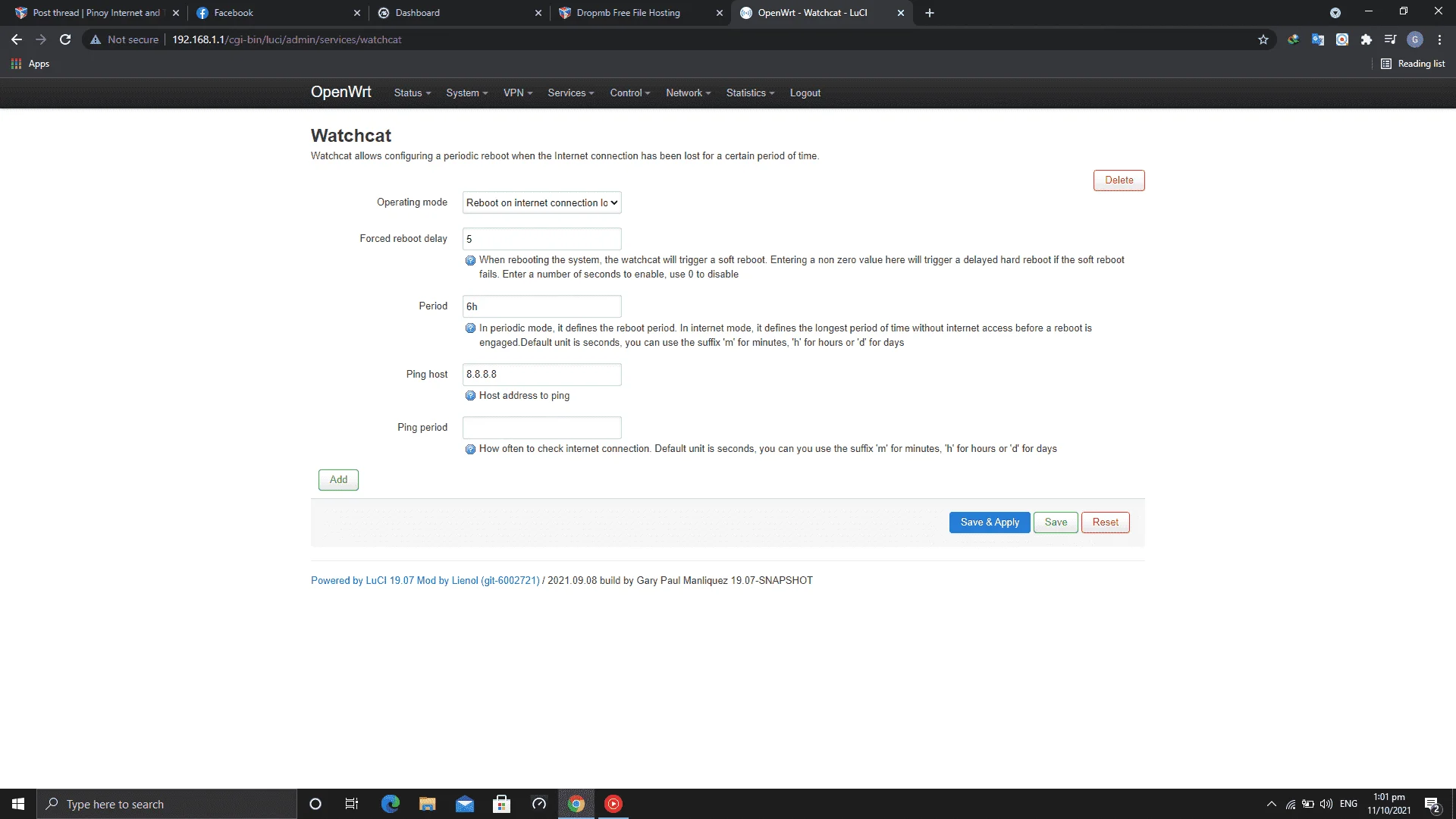
Task: Open the Windows Start menu
Action: pos(18,804)
